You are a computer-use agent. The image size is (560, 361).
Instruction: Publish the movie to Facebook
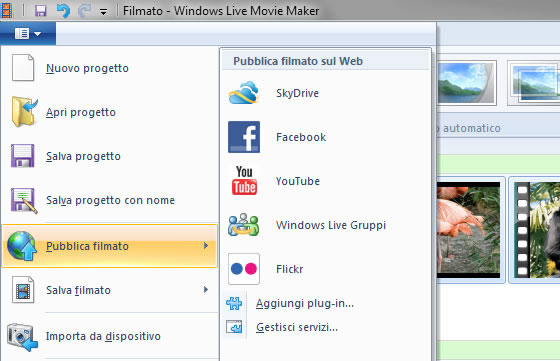326,137
